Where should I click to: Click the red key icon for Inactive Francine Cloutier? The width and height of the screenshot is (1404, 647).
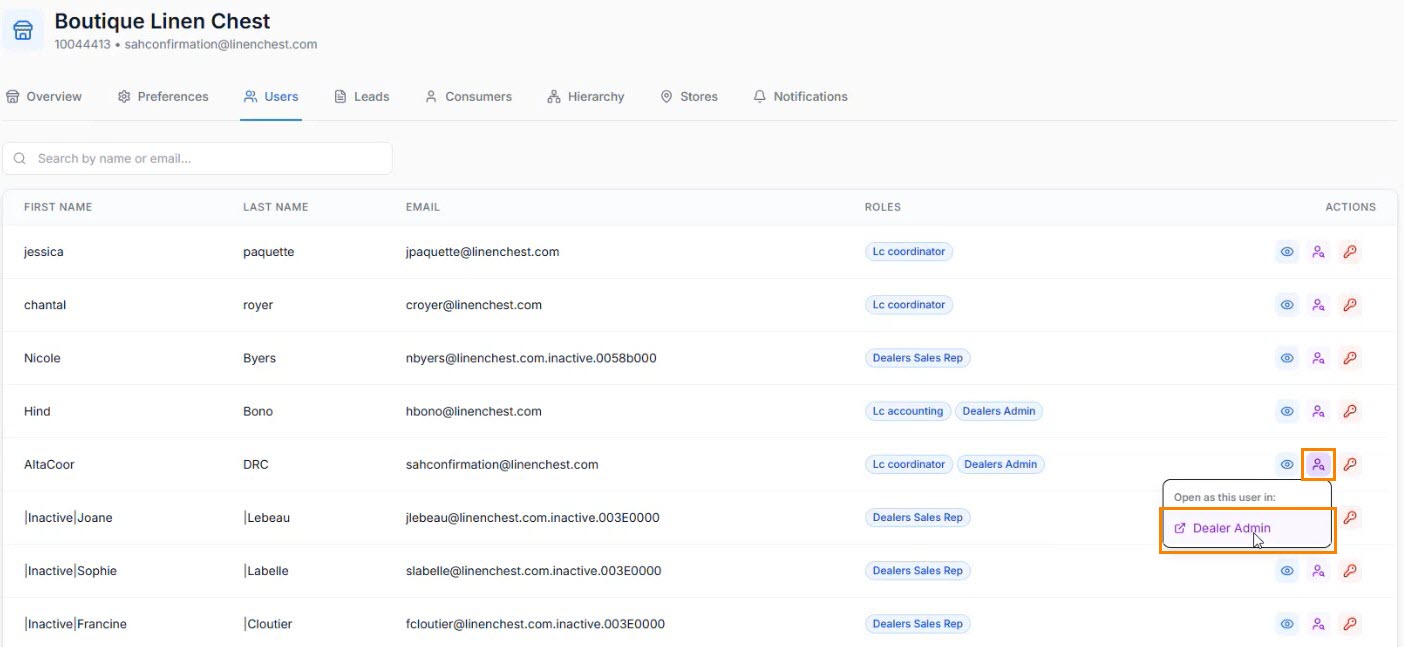pyautogui.click(x=1349, y=624)
